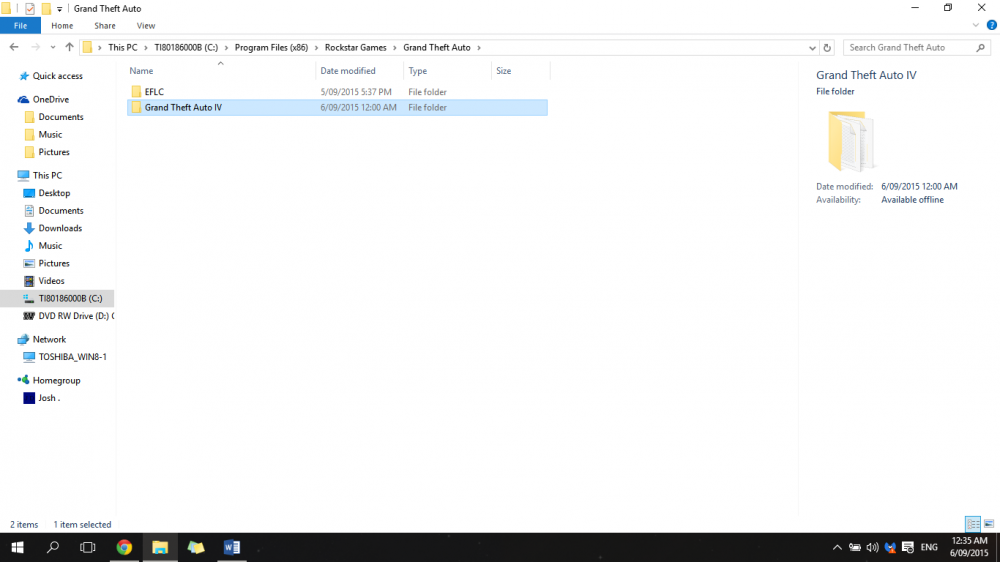Open the Windows Start menu

17,547
